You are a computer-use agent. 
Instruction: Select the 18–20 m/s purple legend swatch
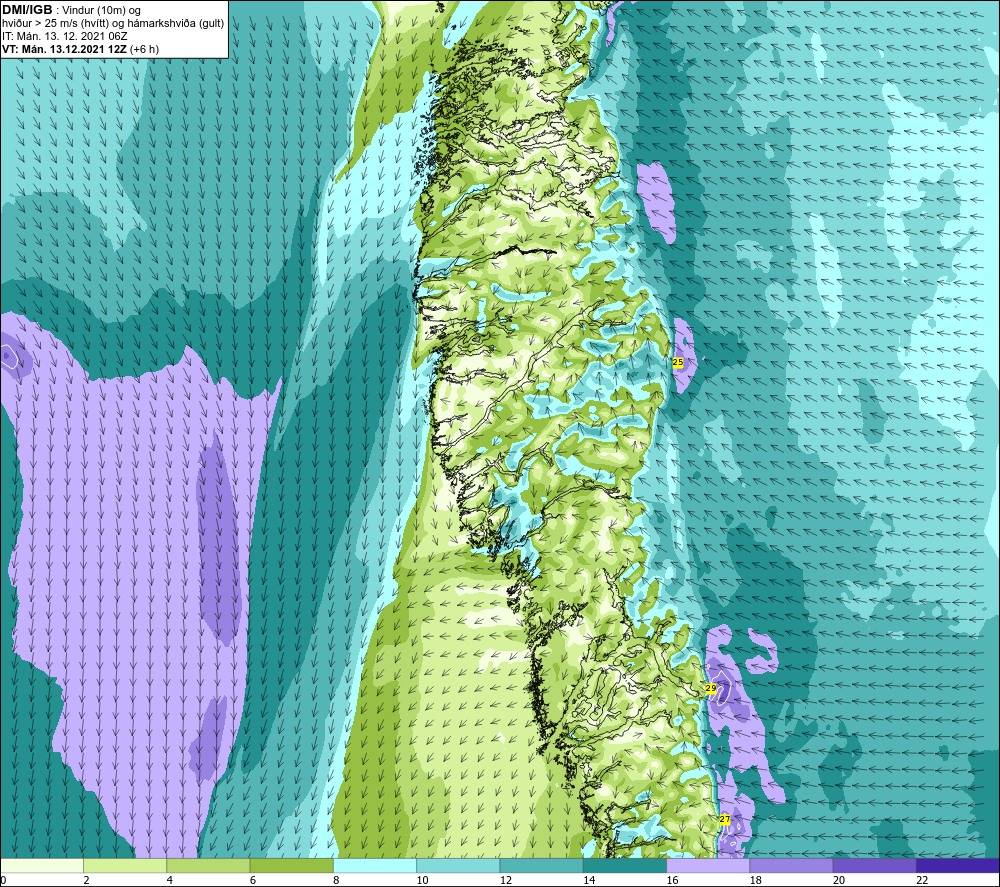pos(791,865)
